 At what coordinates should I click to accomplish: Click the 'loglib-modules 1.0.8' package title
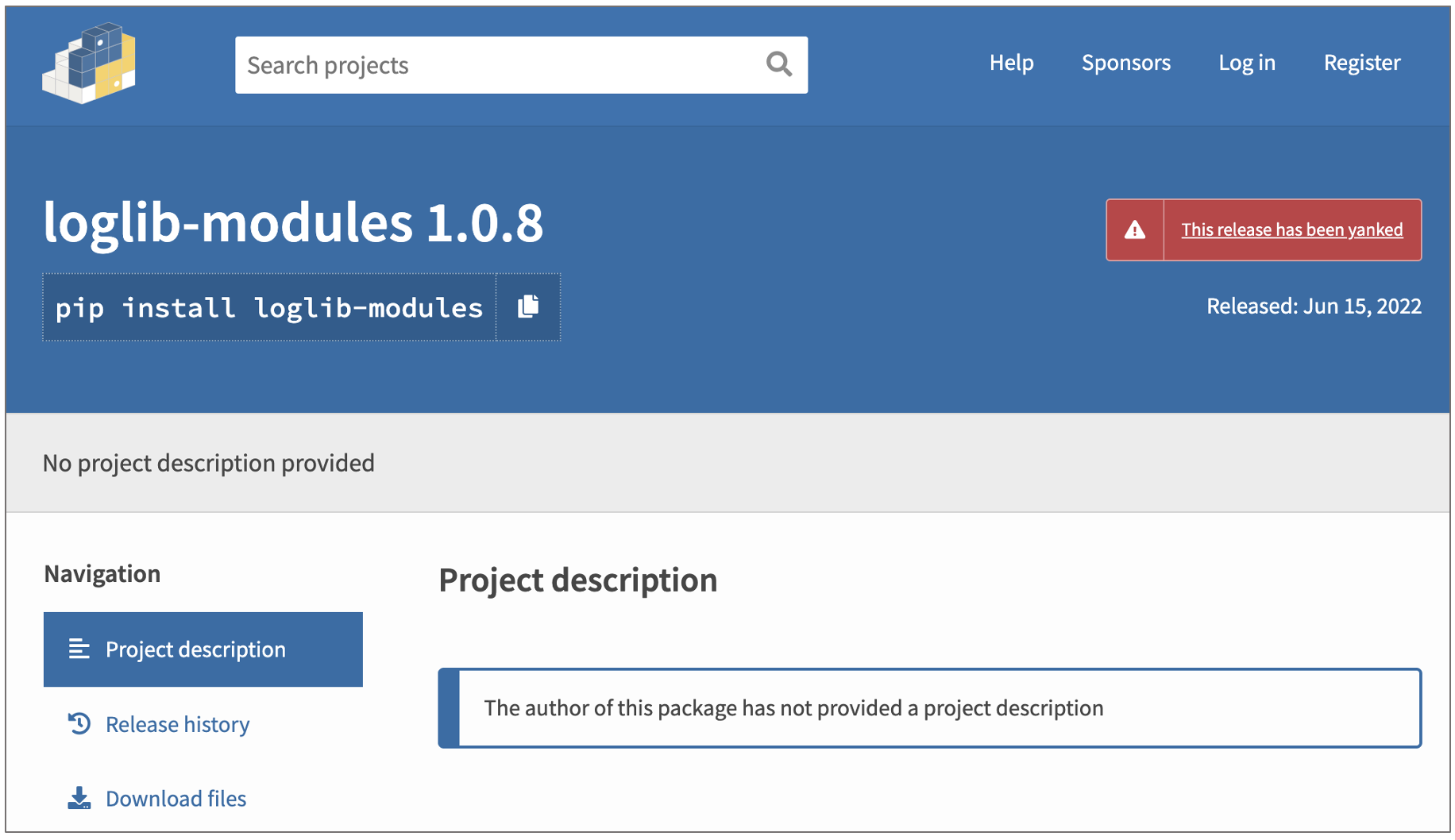(x=293, y=222)
